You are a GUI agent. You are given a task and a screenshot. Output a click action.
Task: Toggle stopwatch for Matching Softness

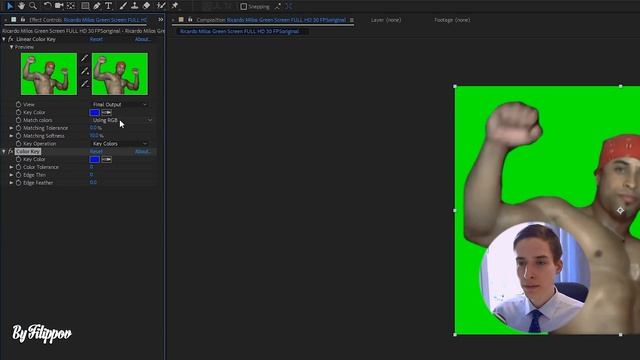(18, 136)
